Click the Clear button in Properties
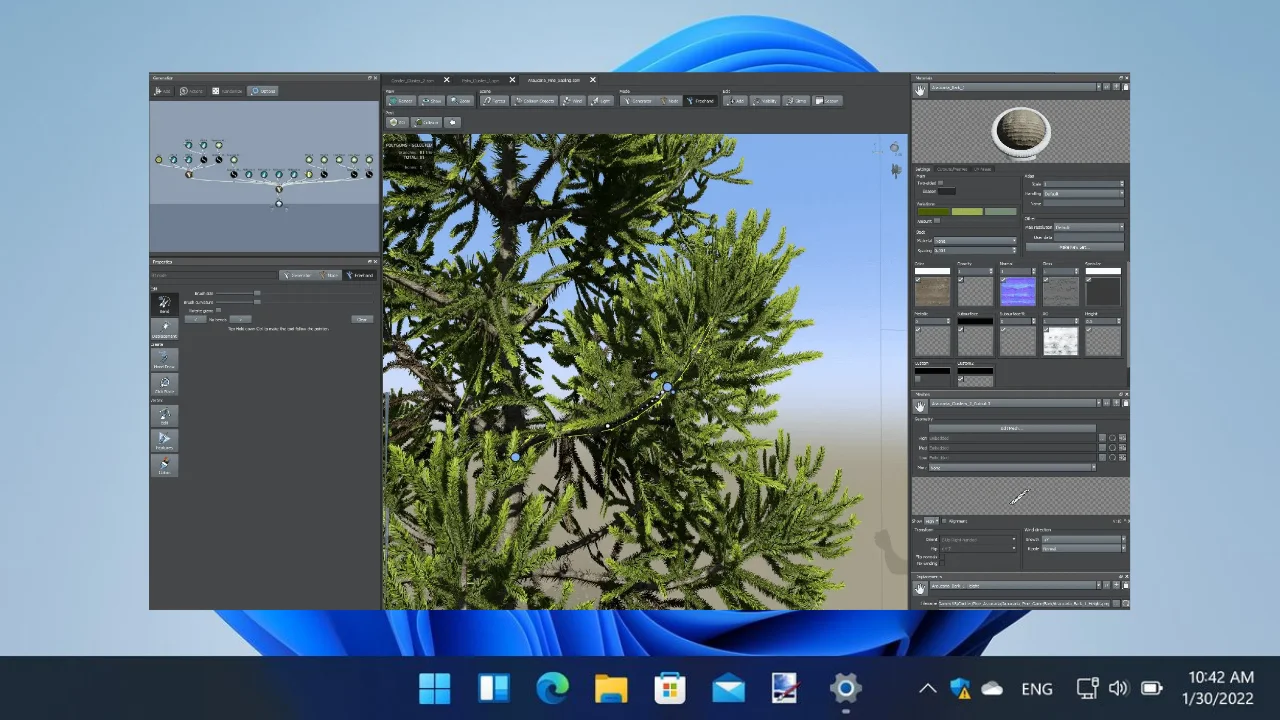 pyautogui.click(x=362, y=320)
